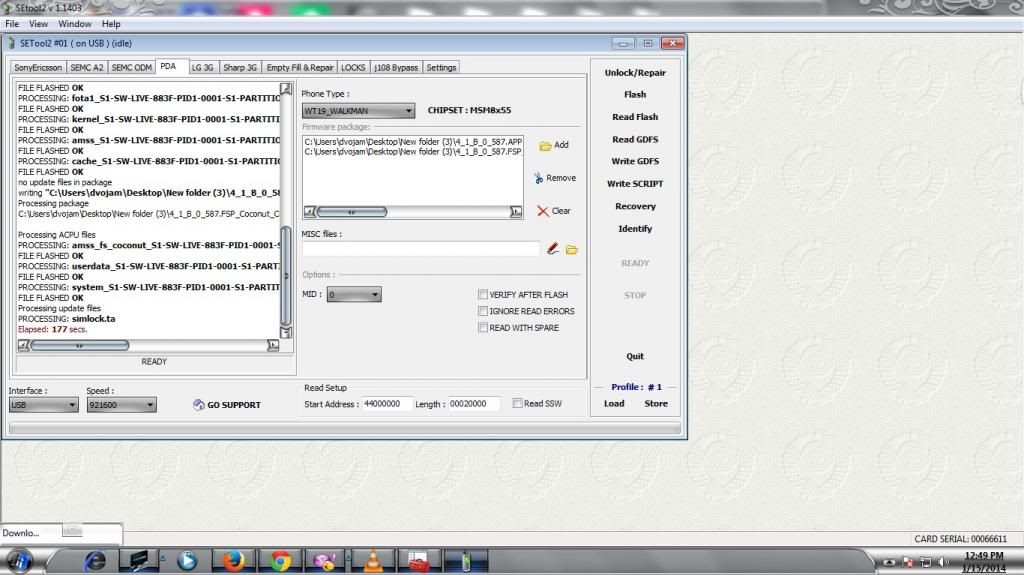The width and height of the screenshot is (1024, 575).
Task: Click the red flag action center tray icon
Action: point(908,562)
